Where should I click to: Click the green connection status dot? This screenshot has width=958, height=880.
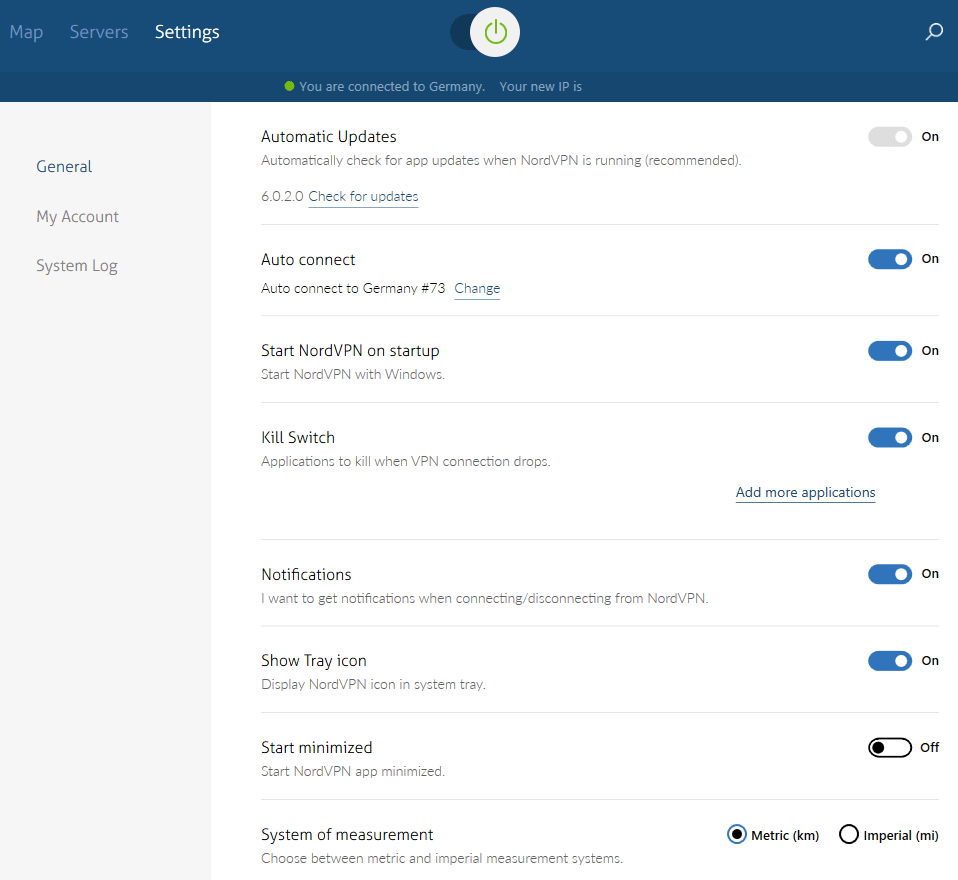290,86
